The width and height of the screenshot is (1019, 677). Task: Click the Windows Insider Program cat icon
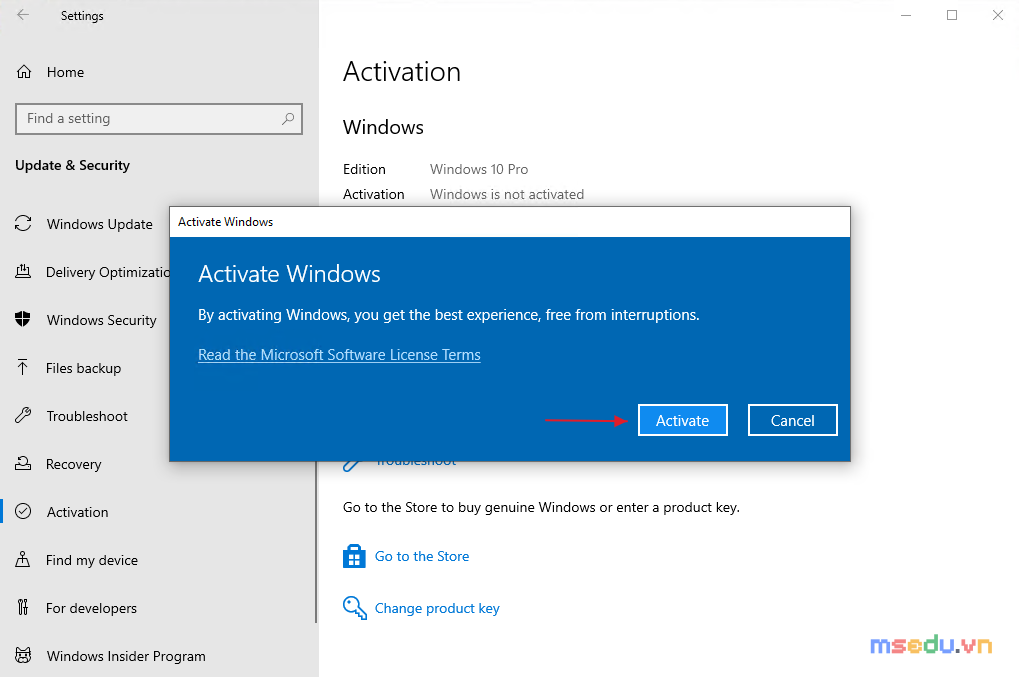pyautogui.click(x=23, y=655)
